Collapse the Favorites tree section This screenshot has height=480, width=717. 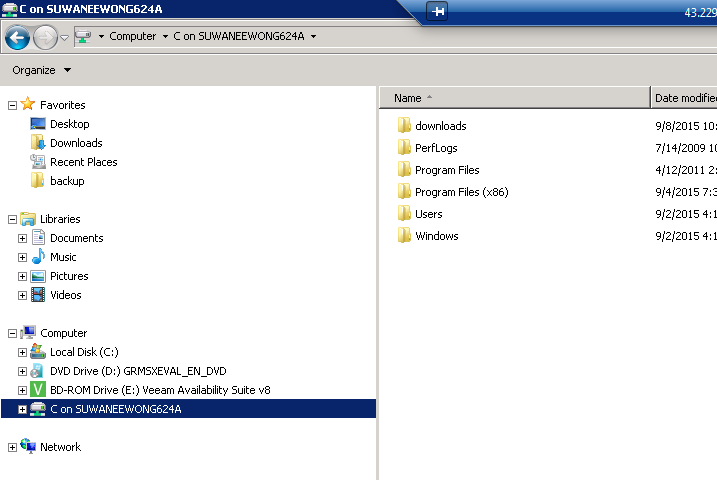pyautogui.click(x=12, y=105)
